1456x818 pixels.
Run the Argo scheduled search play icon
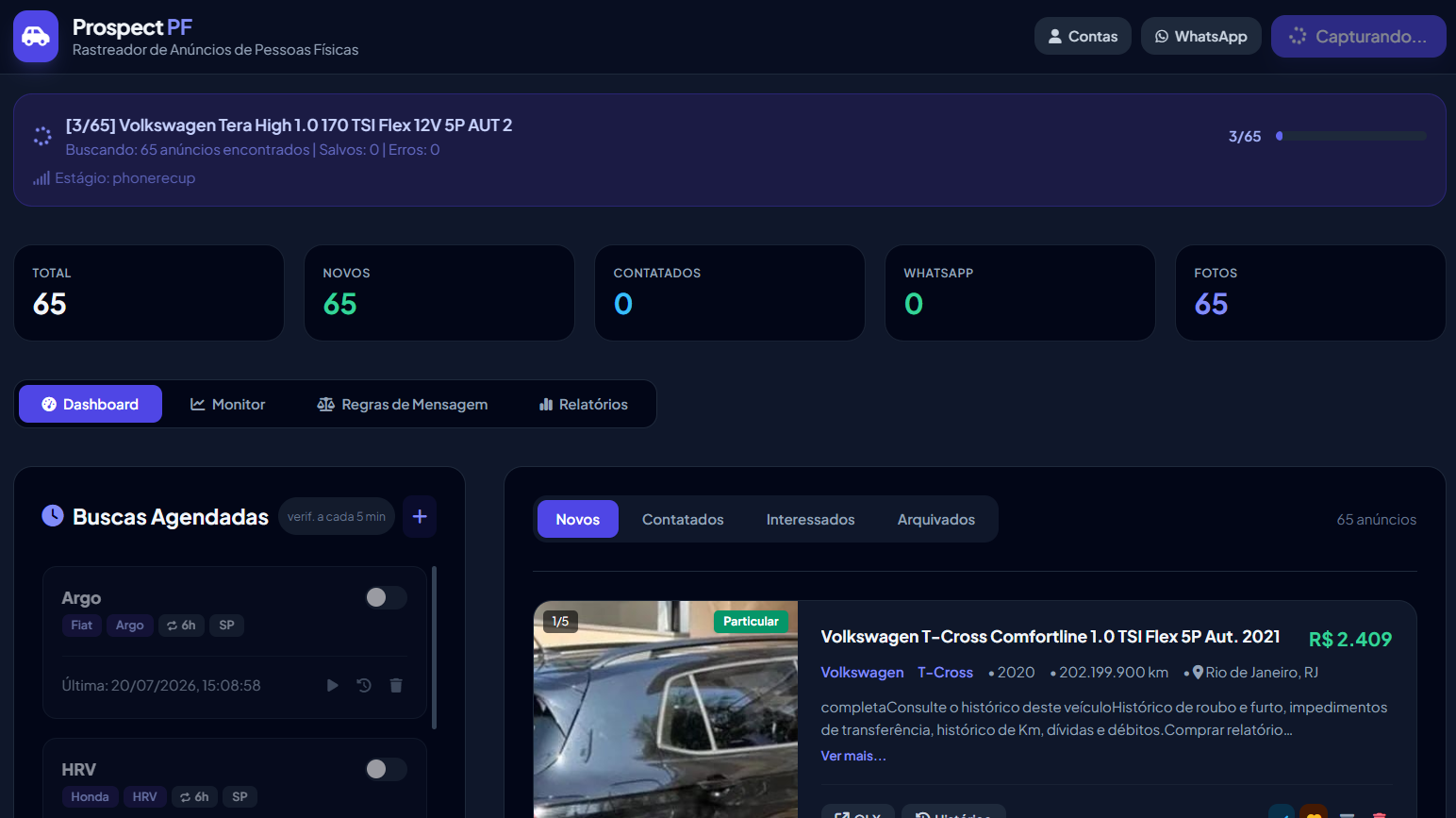[332, 685]
